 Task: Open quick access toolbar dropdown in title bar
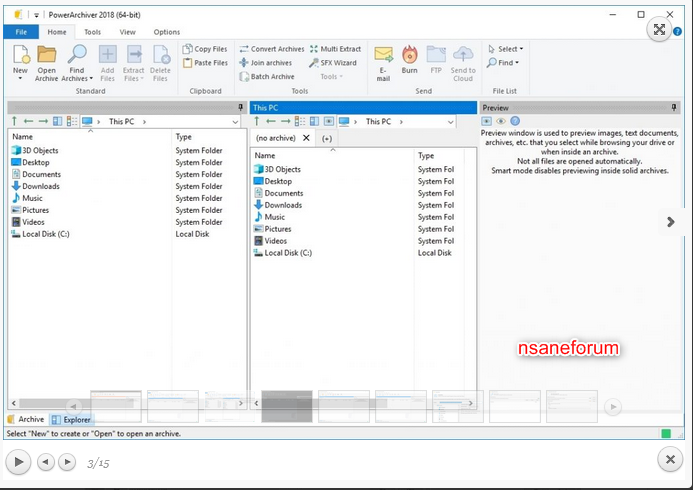(x=36, y=15)
